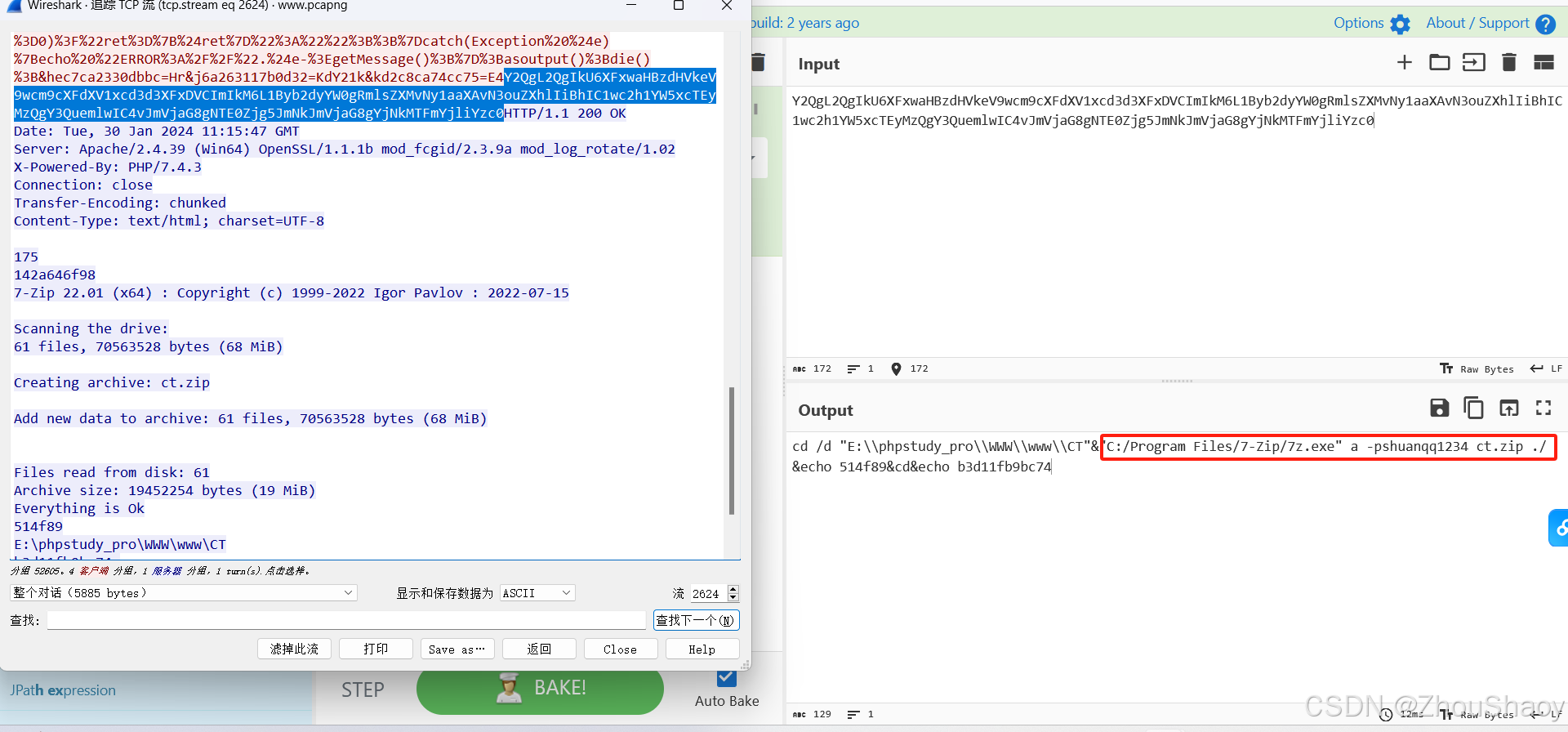Click the chef icon on BAKE button
The width and height of the screenshot is (1568, 732).
pyautogui.click(x=509, y=688)
